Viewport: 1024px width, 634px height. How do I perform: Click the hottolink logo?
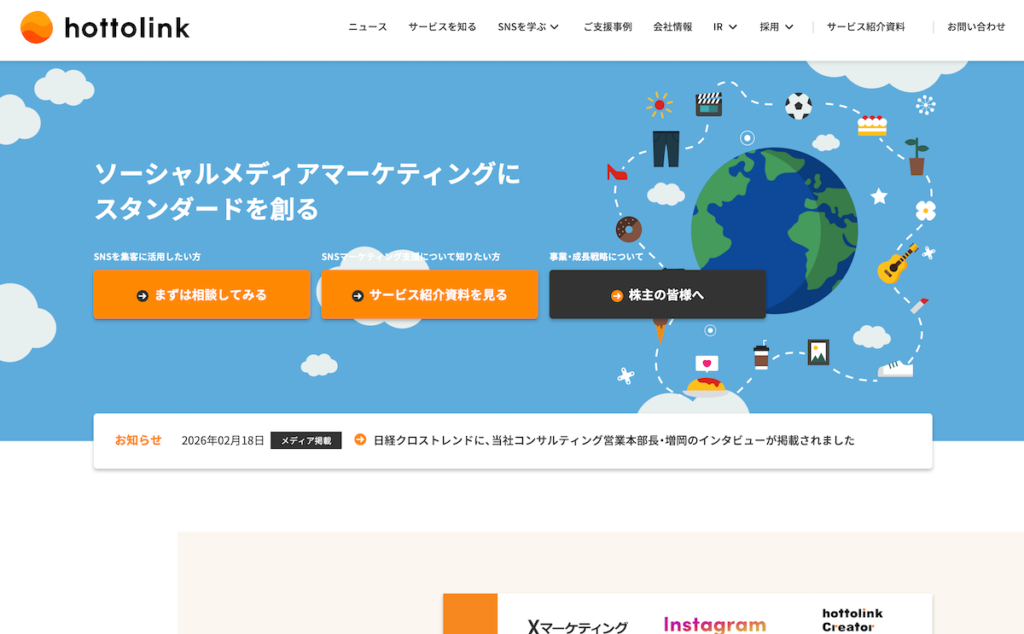(105, 27)
